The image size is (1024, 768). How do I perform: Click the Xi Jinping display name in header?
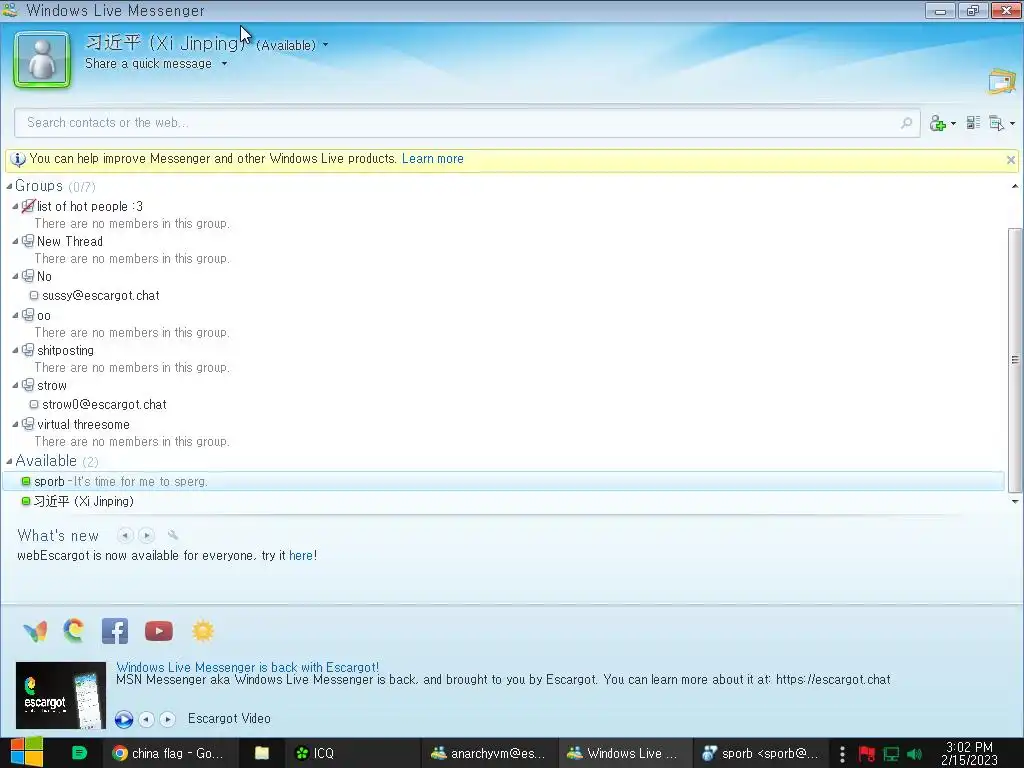point(163,43)
